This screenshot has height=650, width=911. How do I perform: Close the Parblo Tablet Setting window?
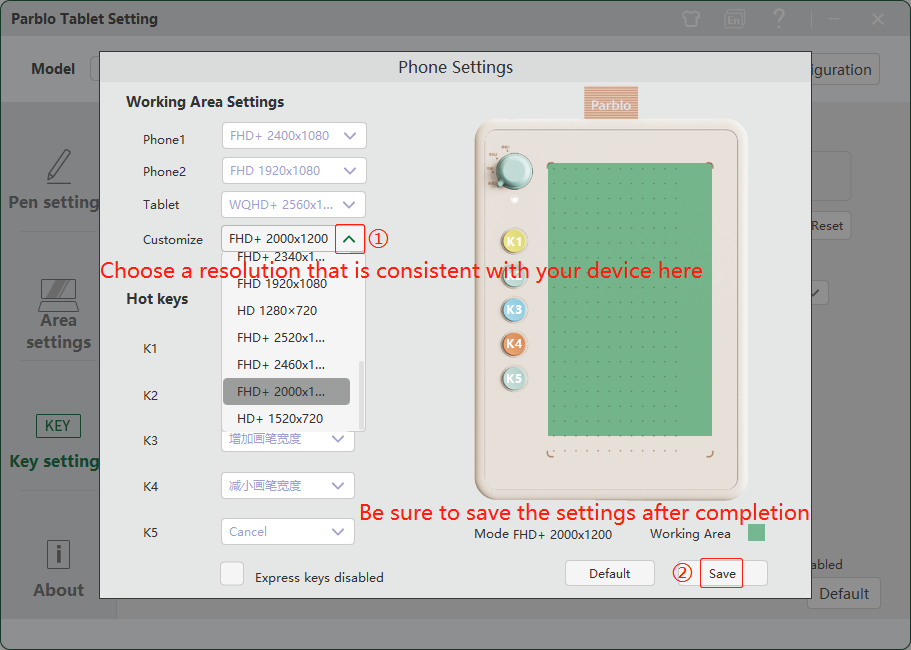pos(878,19)
